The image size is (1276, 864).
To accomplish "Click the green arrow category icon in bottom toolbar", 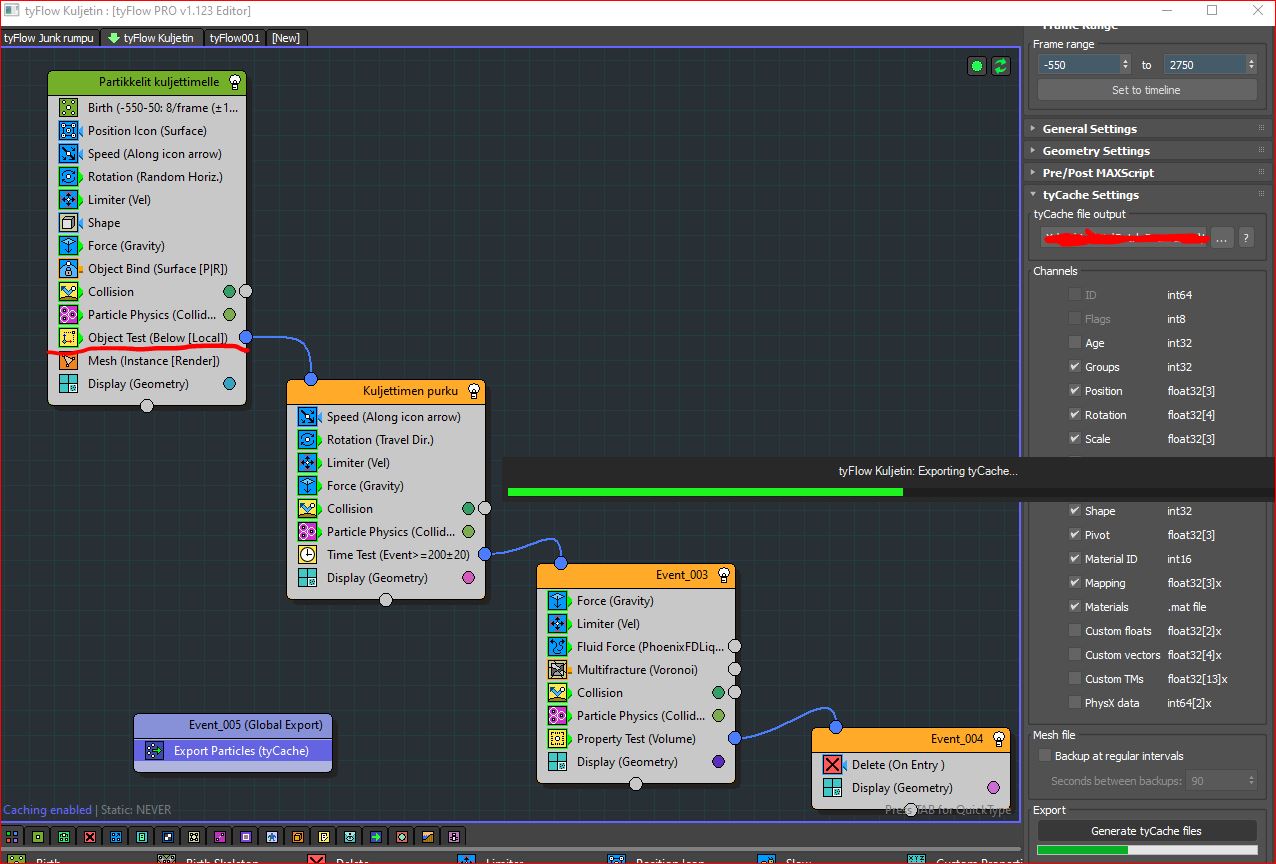I will tap(376, 836).
